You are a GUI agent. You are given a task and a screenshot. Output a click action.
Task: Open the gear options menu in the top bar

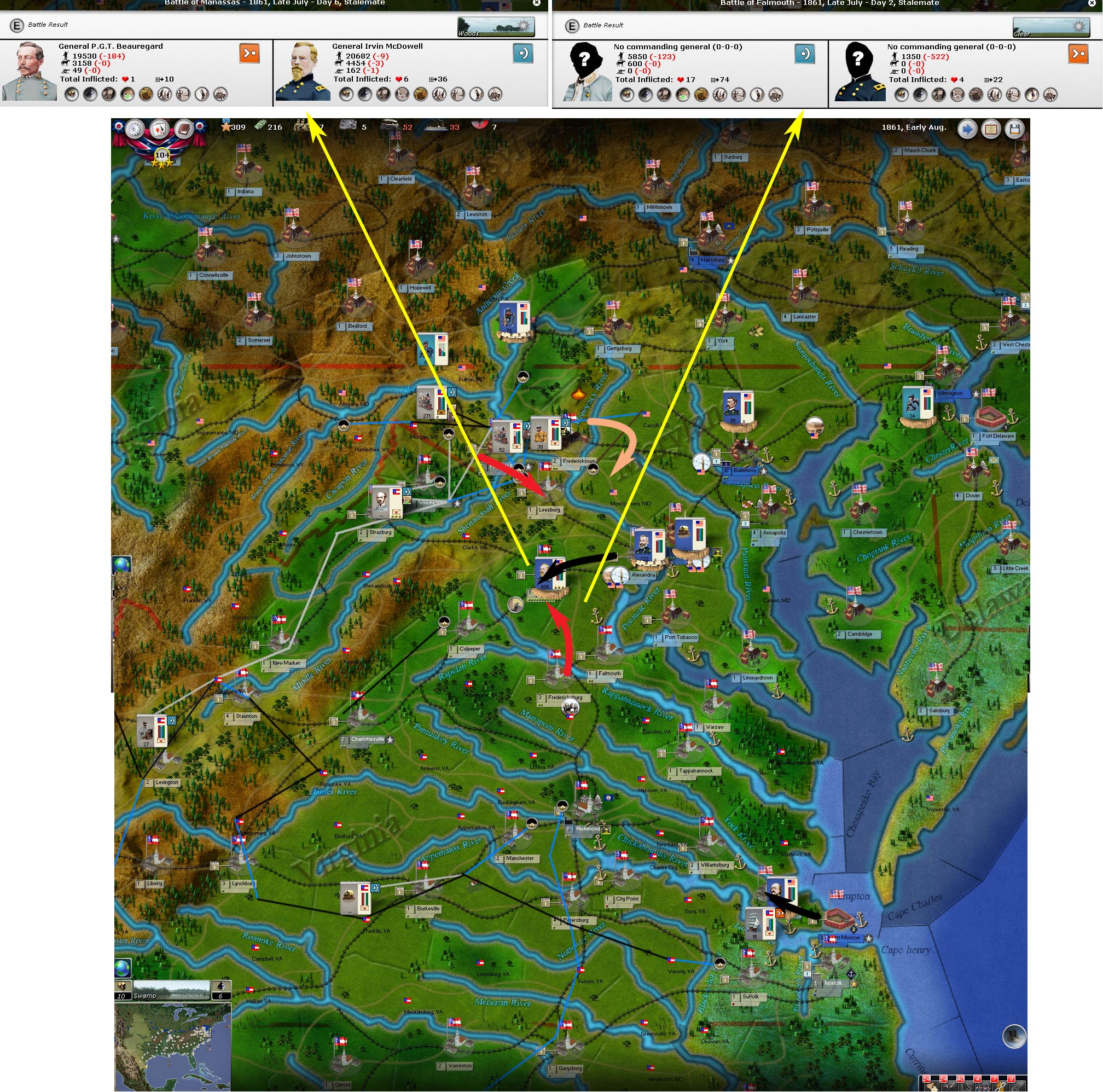tap(135, 129)
